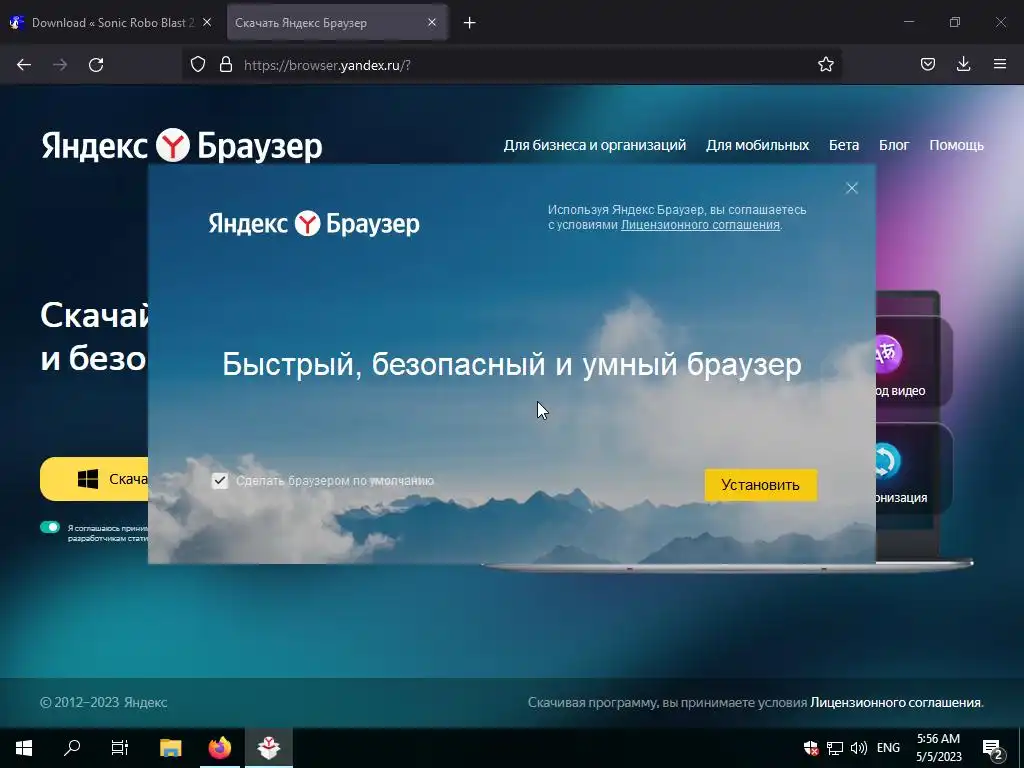Open the Блог navigation link
Viewport: 1024px width, 768px height.
[x=893, y=145]
